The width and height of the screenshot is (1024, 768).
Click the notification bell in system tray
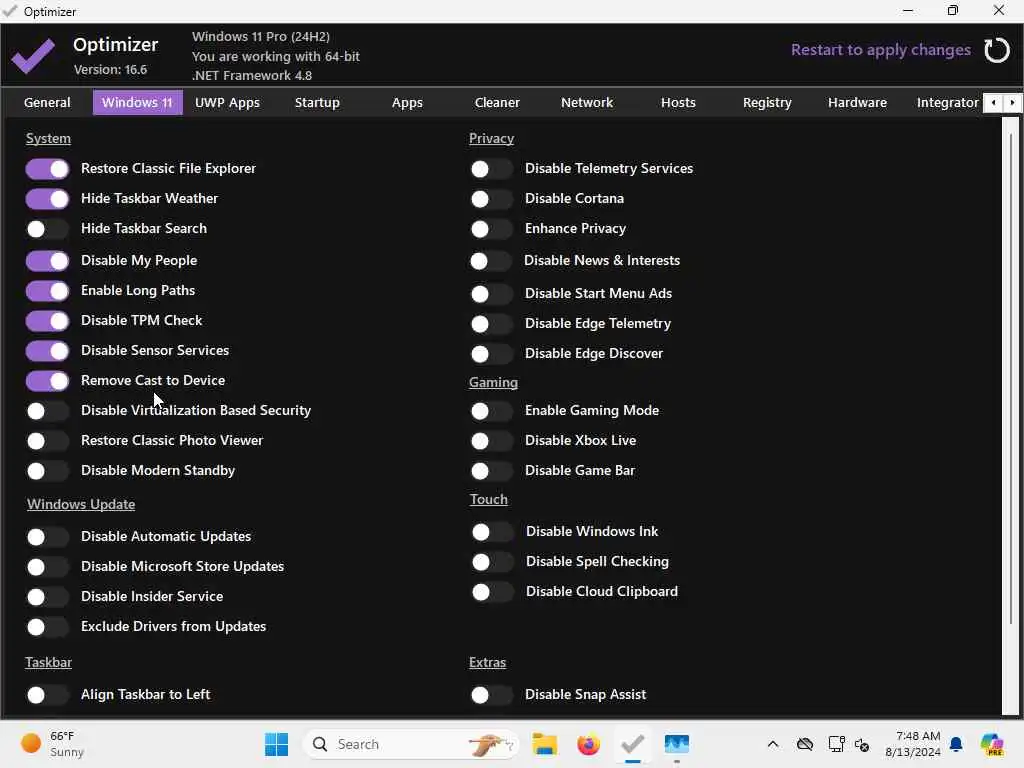point(956,744)
